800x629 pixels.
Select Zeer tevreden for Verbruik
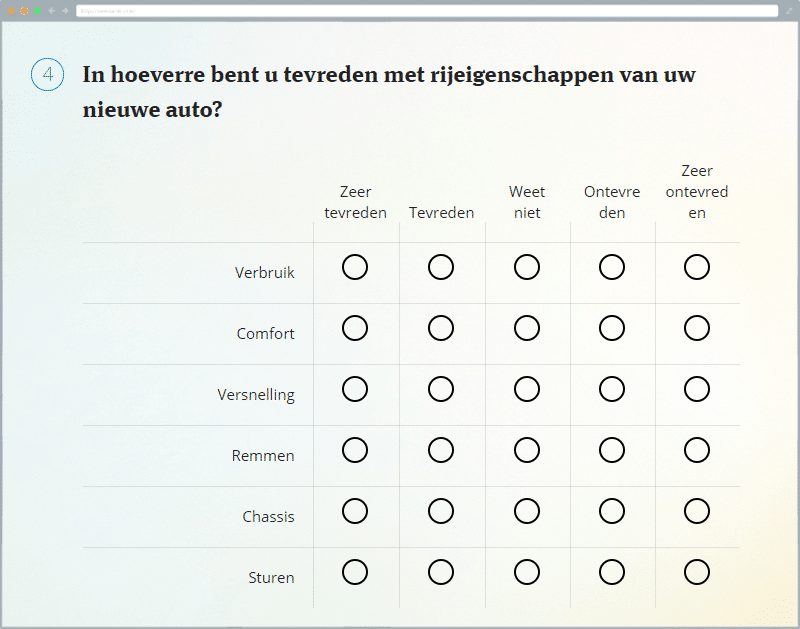tap(355, 267)
